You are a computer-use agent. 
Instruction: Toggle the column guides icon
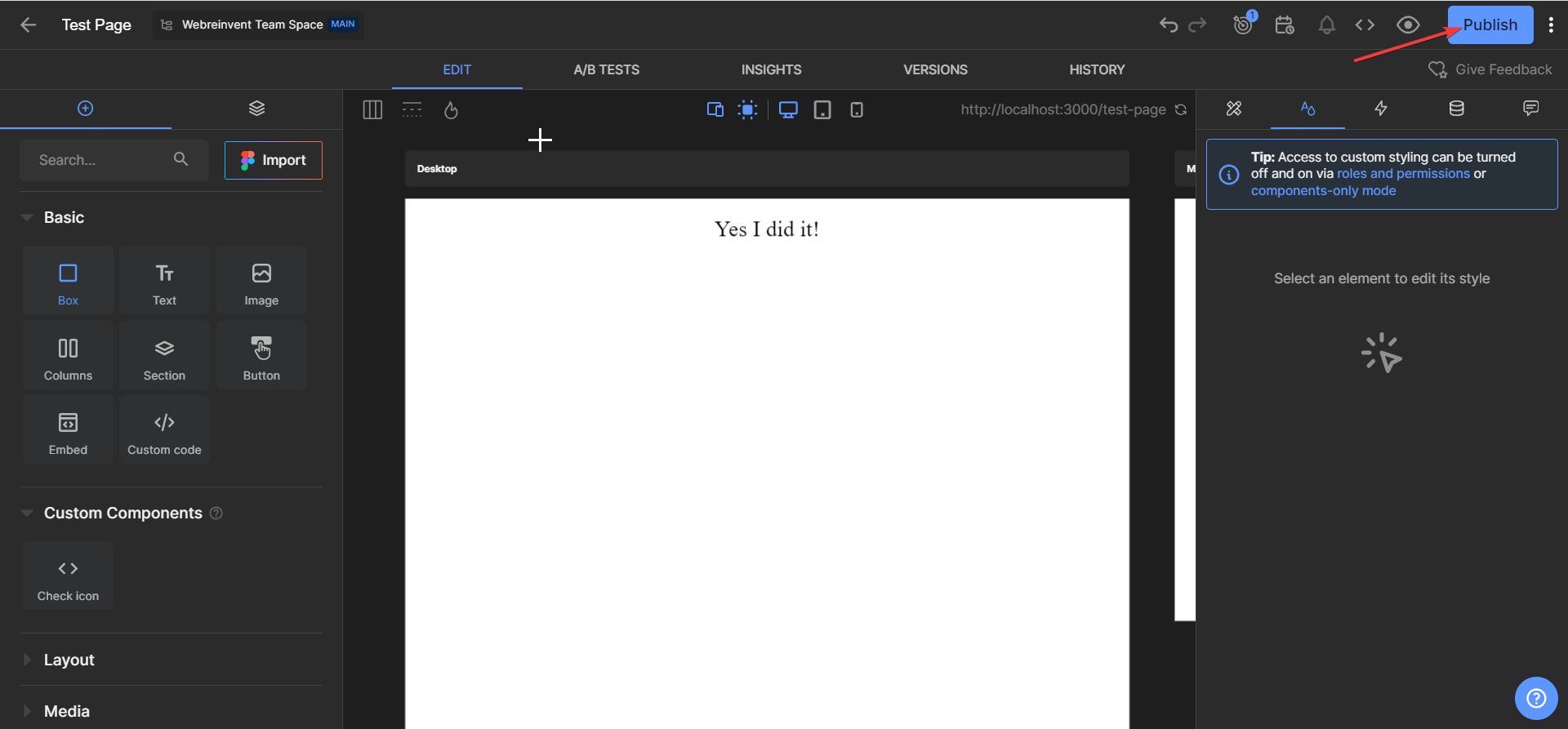click(372, 109)
